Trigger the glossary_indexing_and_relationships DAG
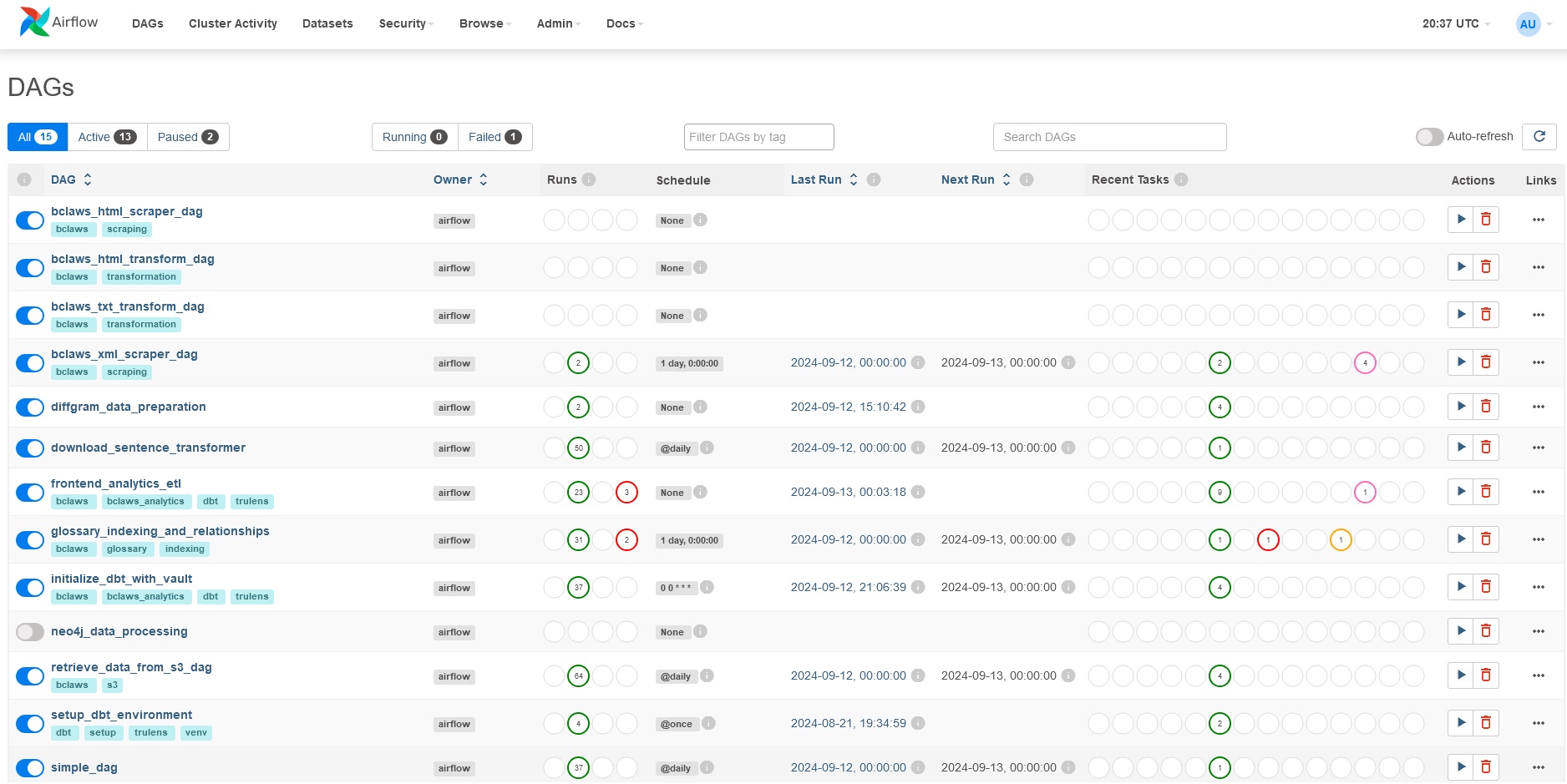 [x=1461, y=539]
